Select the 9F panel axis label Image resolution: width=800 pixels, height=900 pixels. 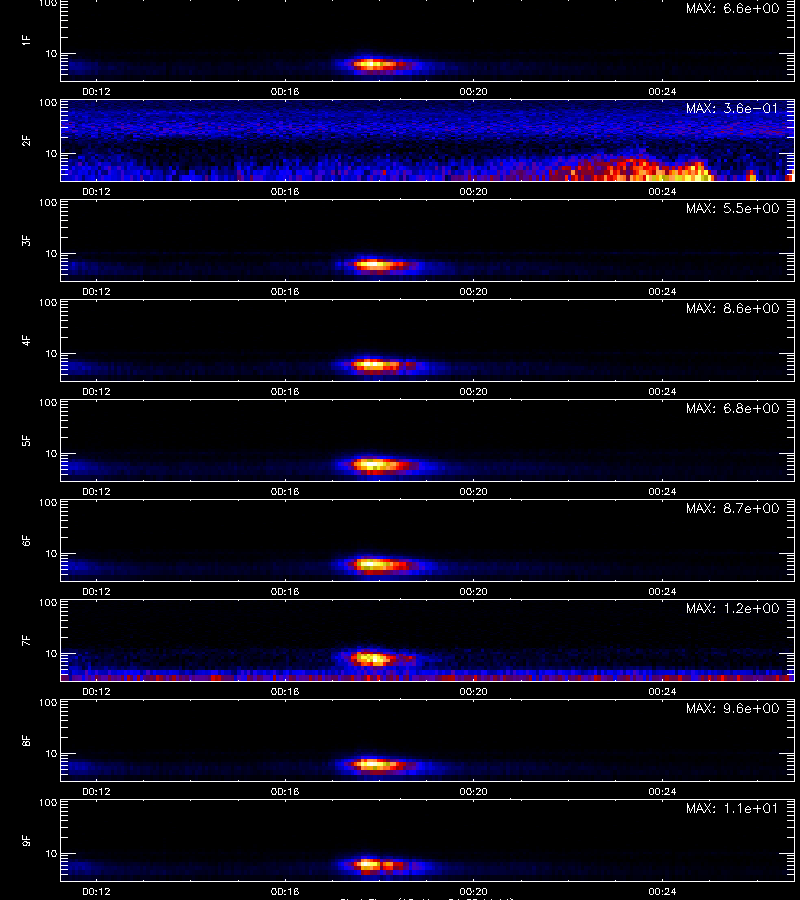coord(26,840)
